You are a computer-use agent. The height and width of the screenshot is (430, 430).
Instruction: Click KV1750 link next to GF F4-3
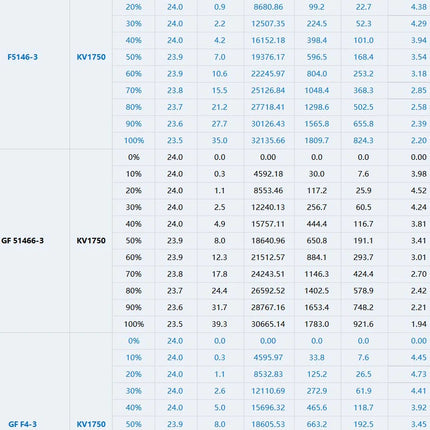pyautogui.click(x=91, y=424)
